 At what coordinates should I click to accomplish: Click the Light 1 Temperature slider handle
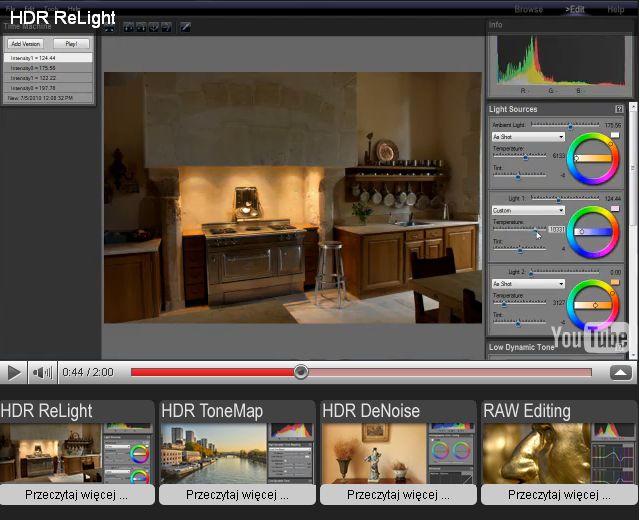click(536, 231)
